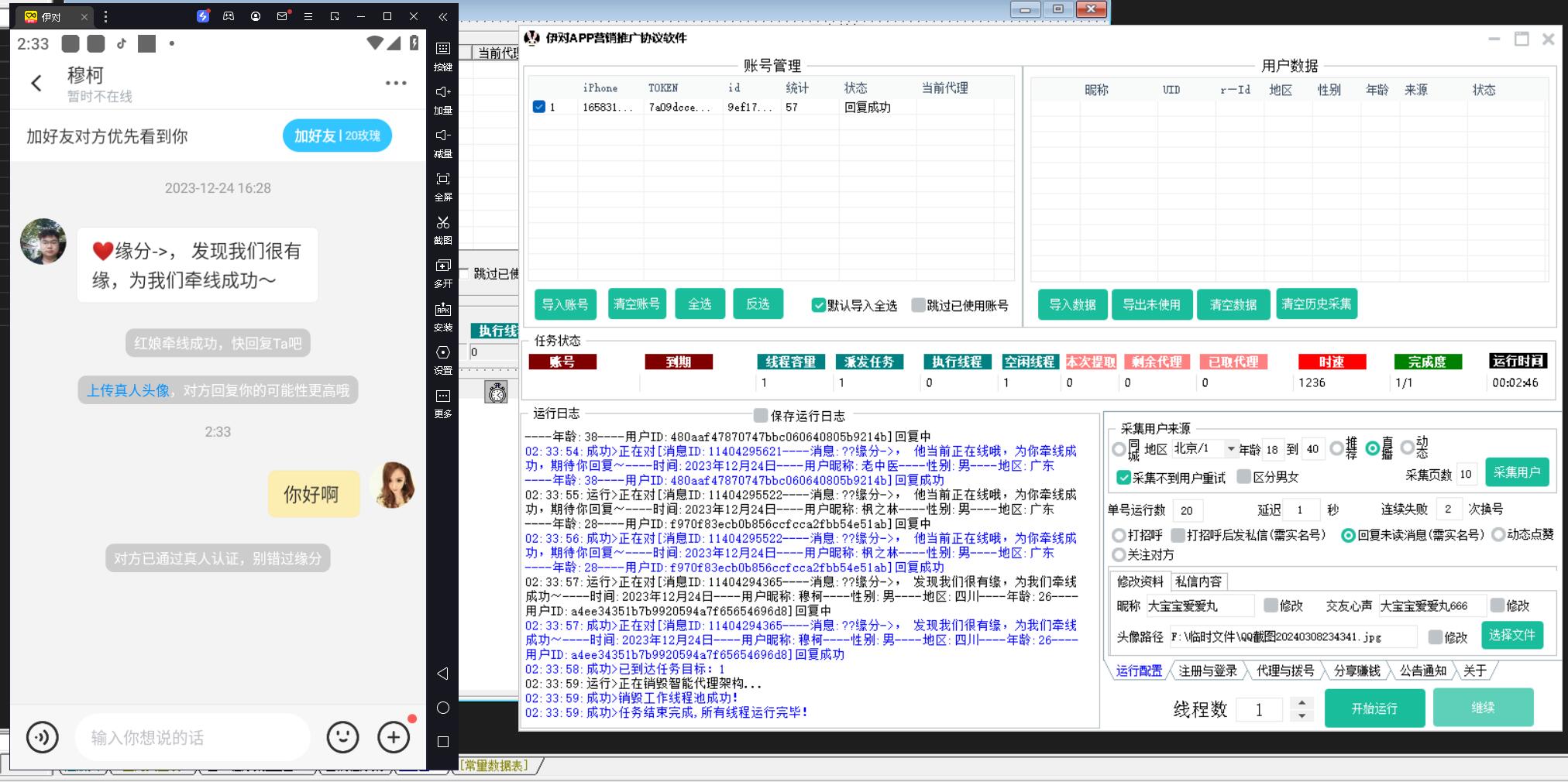Click the volume up sidebar icon
Image resolution: width=1568 pixels, height=782 pixels.
(x=442, y=93)
